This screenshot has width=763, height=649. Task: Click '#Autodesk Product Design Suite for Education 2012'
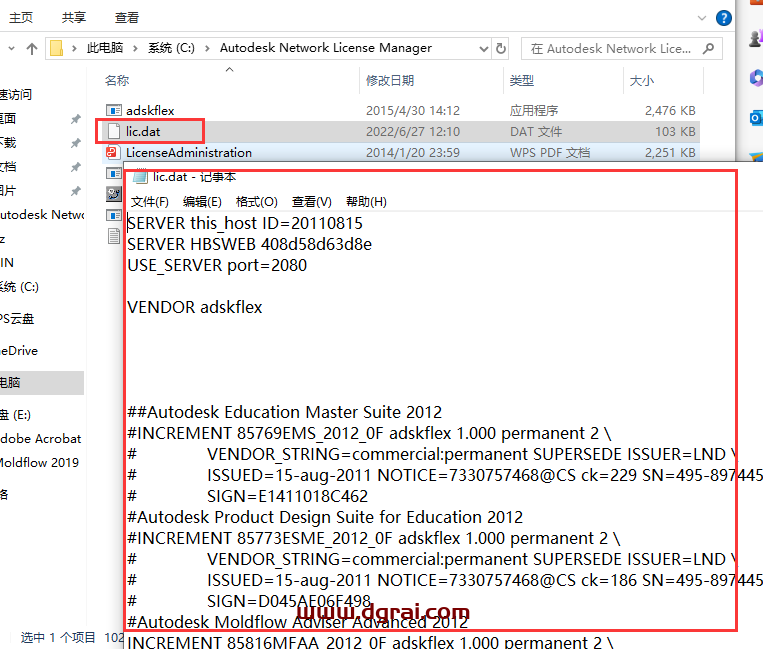coord(325,517)
